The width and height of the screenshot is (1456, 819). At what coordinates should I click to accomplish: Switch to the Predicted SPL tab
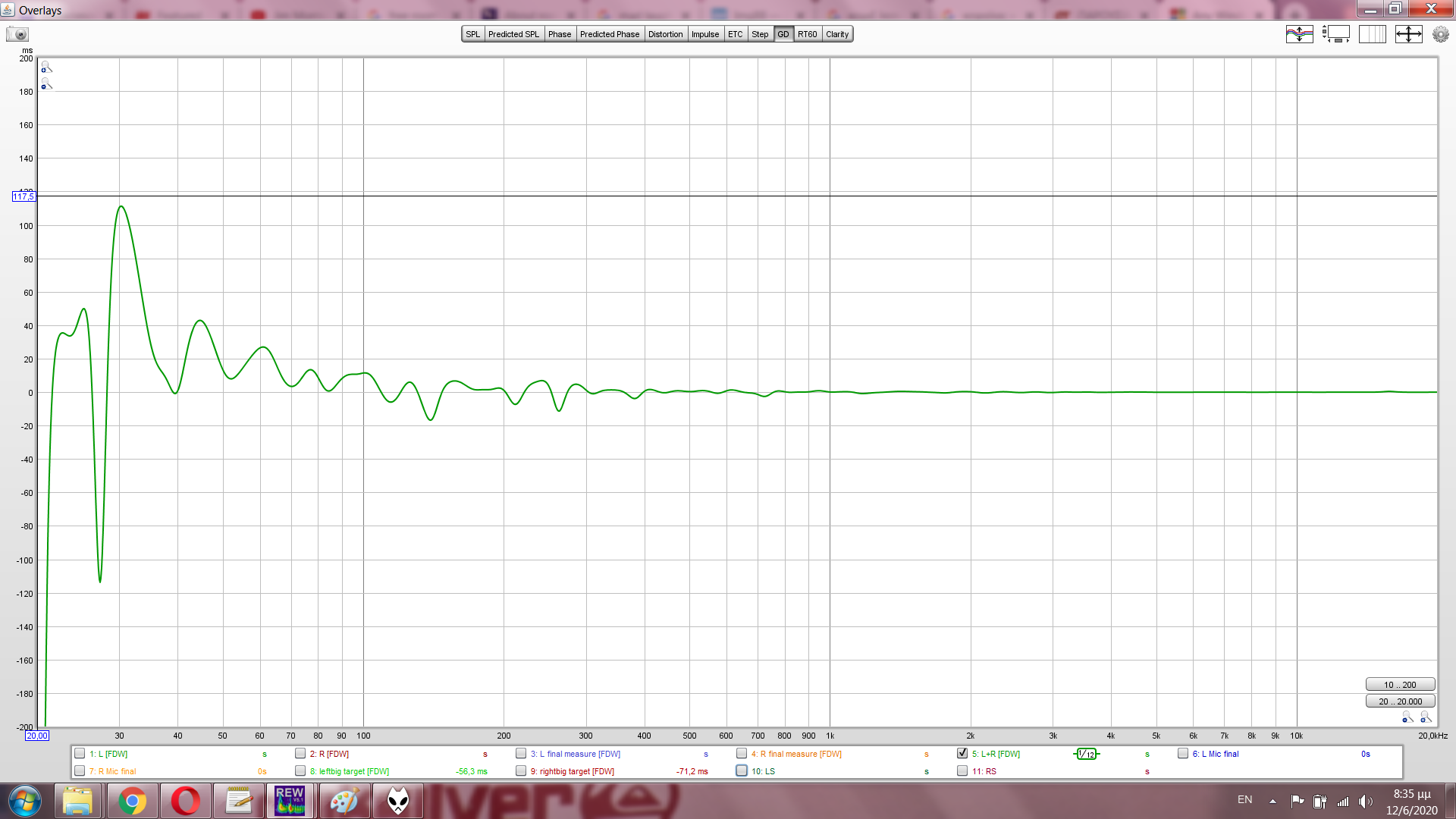(514, 34)
